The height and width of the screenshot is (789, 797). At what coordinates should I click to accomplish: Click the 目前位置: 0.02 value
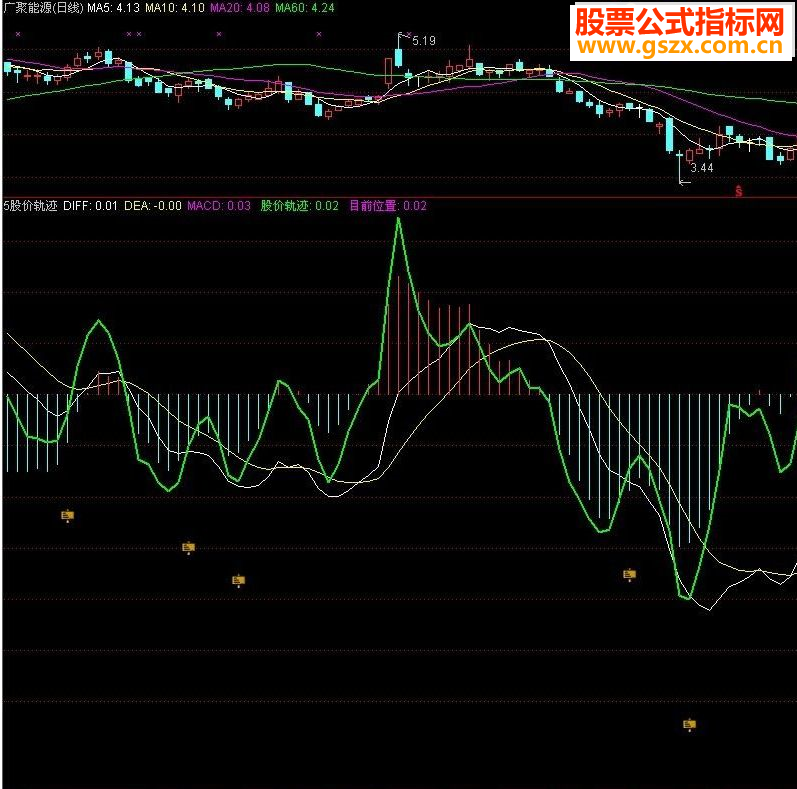pos(388,205)
